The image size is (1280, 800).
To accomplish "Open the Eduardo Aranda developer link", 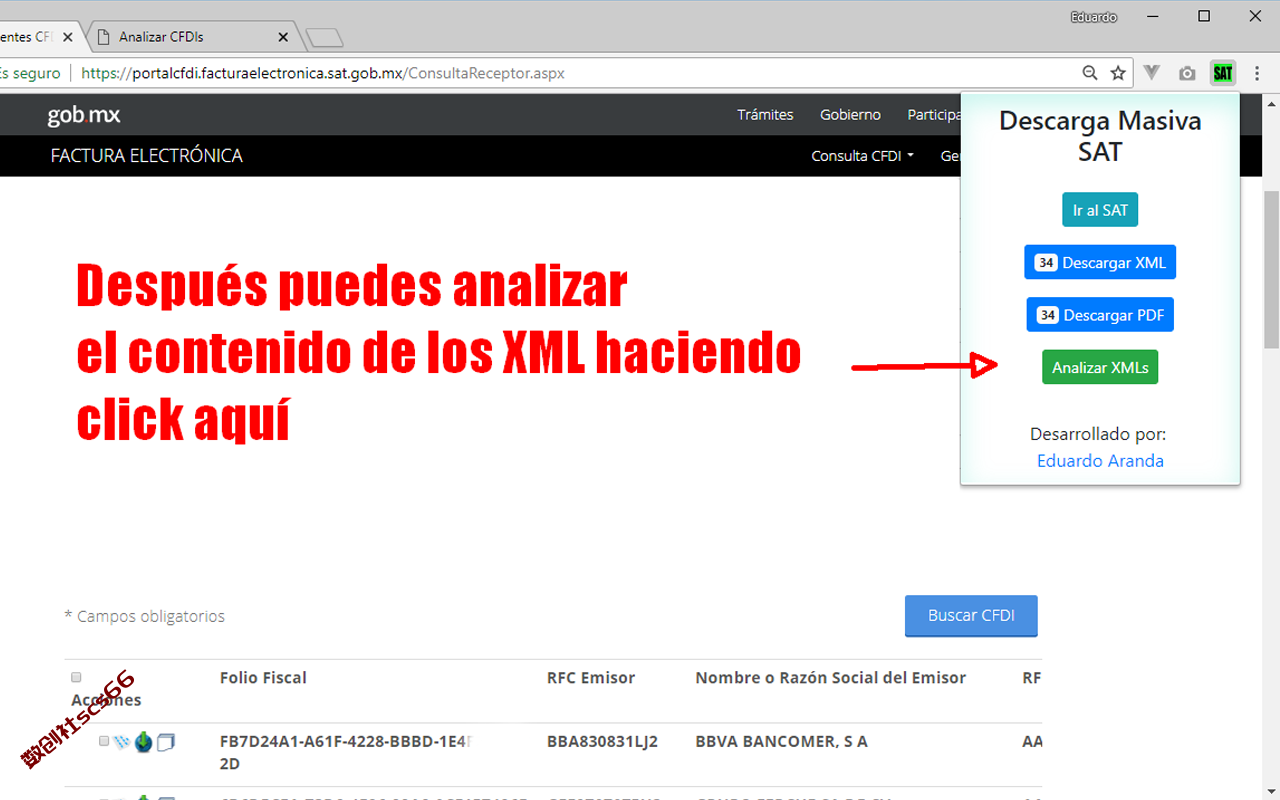I will coord(1100,461).
